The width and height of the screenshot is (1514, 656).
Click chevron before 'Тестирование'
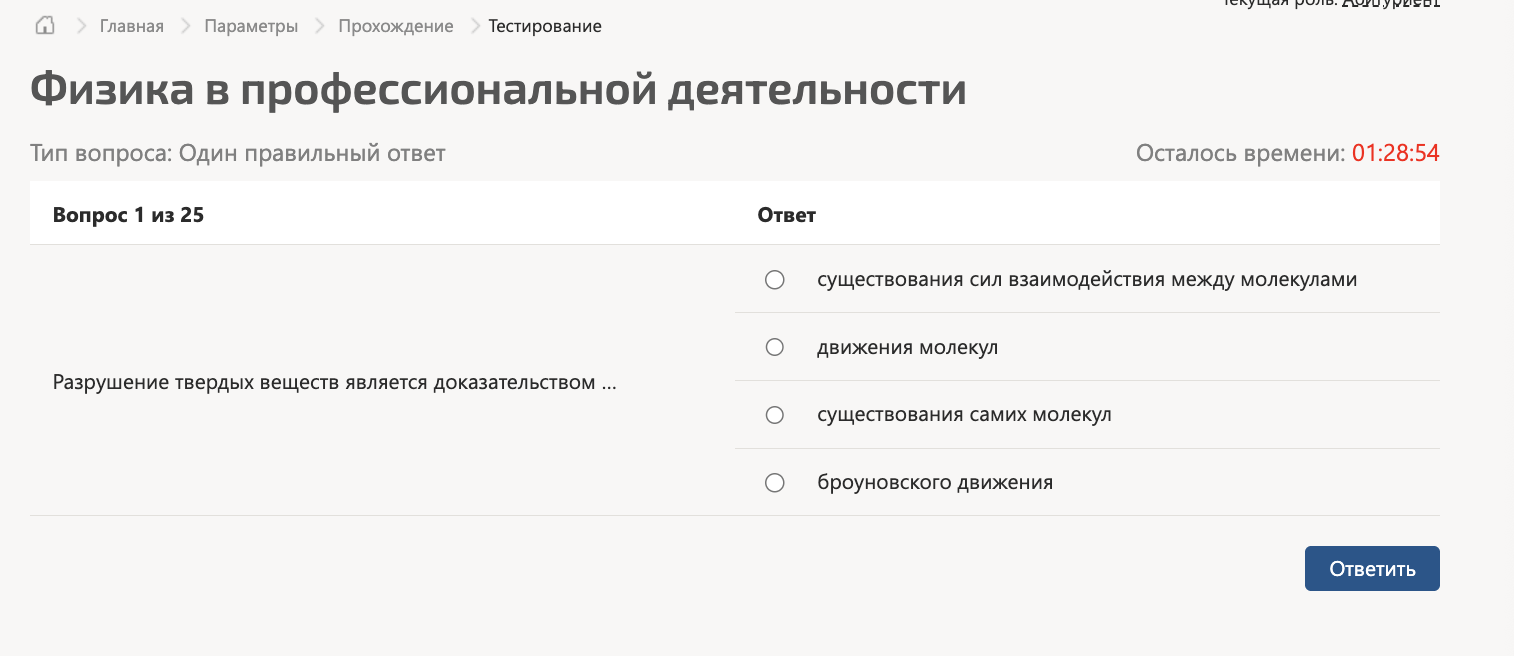tap(474, 26)
